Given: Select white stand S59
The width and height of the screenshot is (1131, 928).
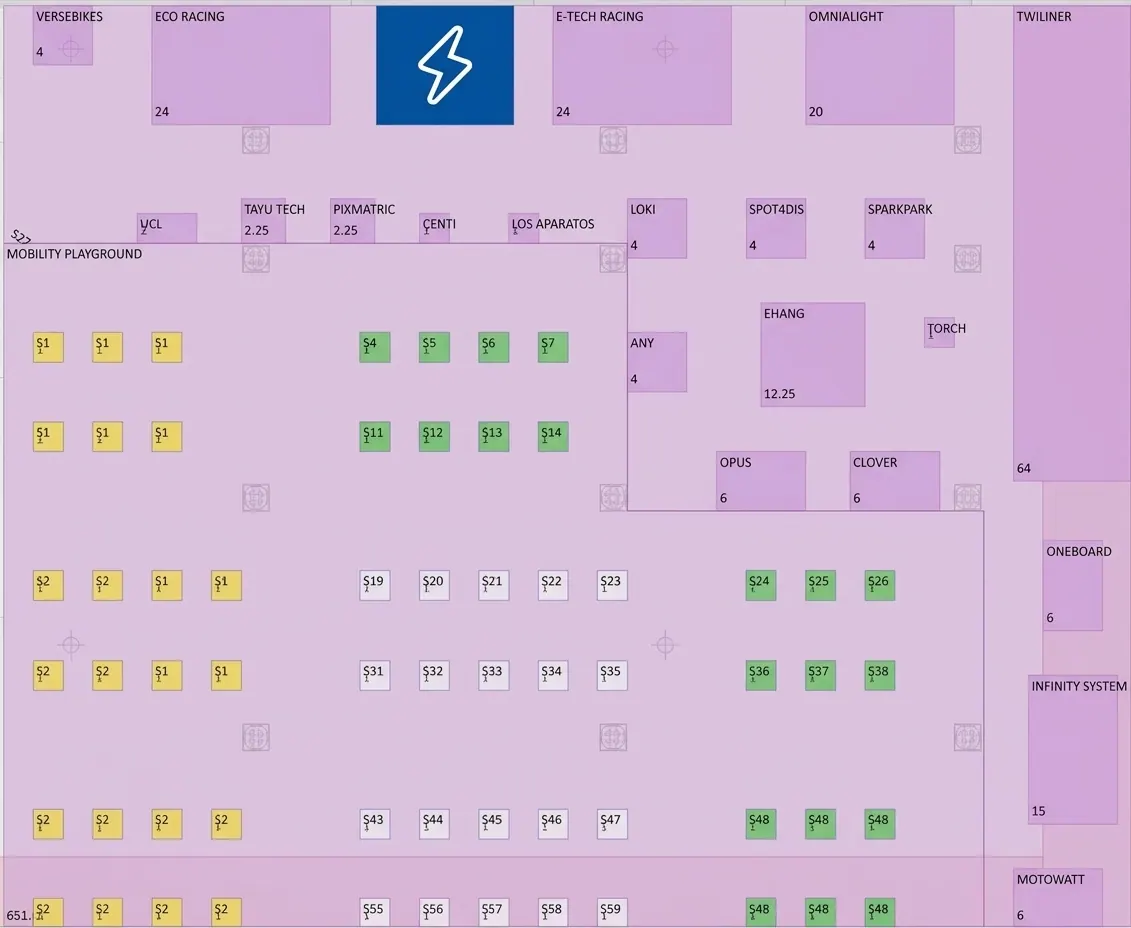Looking at the screenshot, I should click(x=612, y=912).
